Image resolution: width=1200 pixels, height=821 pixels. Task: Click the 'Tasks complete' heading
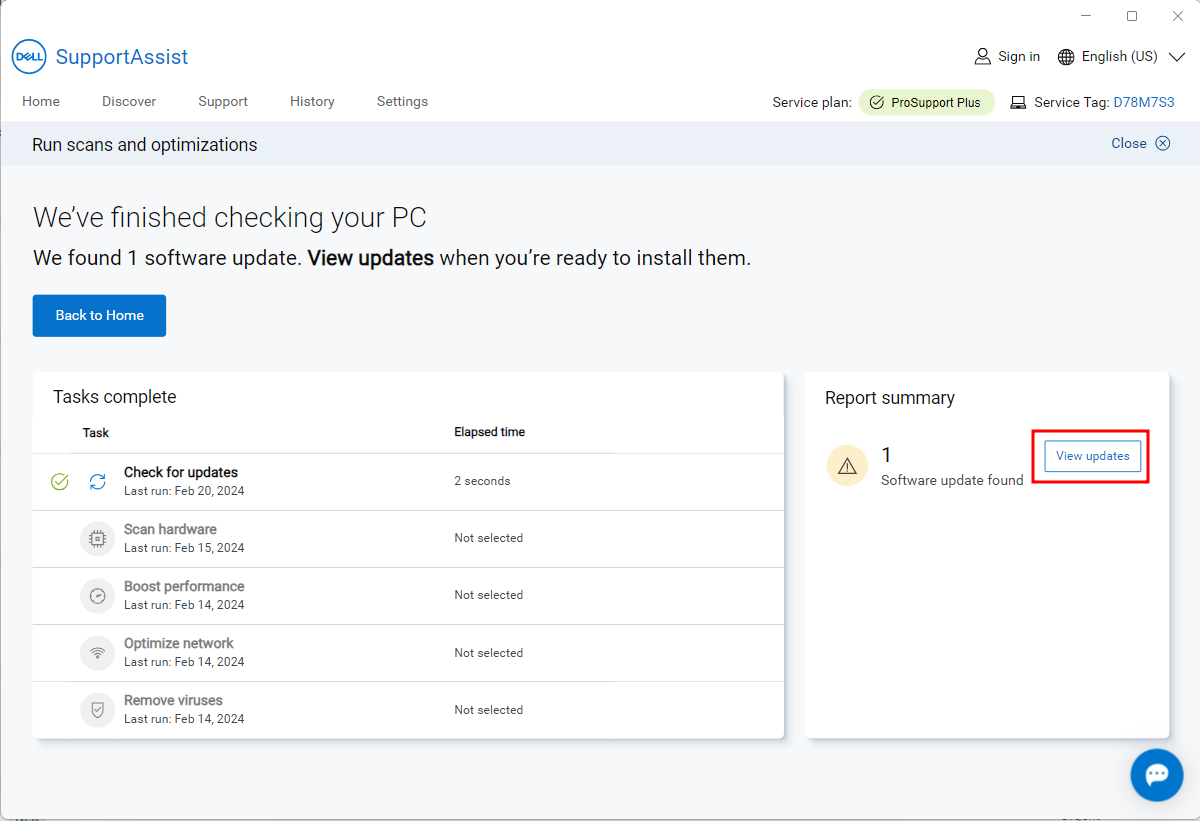click(x=115, y=397)
